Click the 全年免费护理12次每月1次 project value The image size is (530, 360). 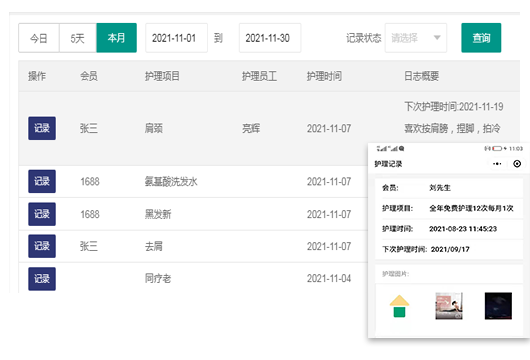point(471,208)
